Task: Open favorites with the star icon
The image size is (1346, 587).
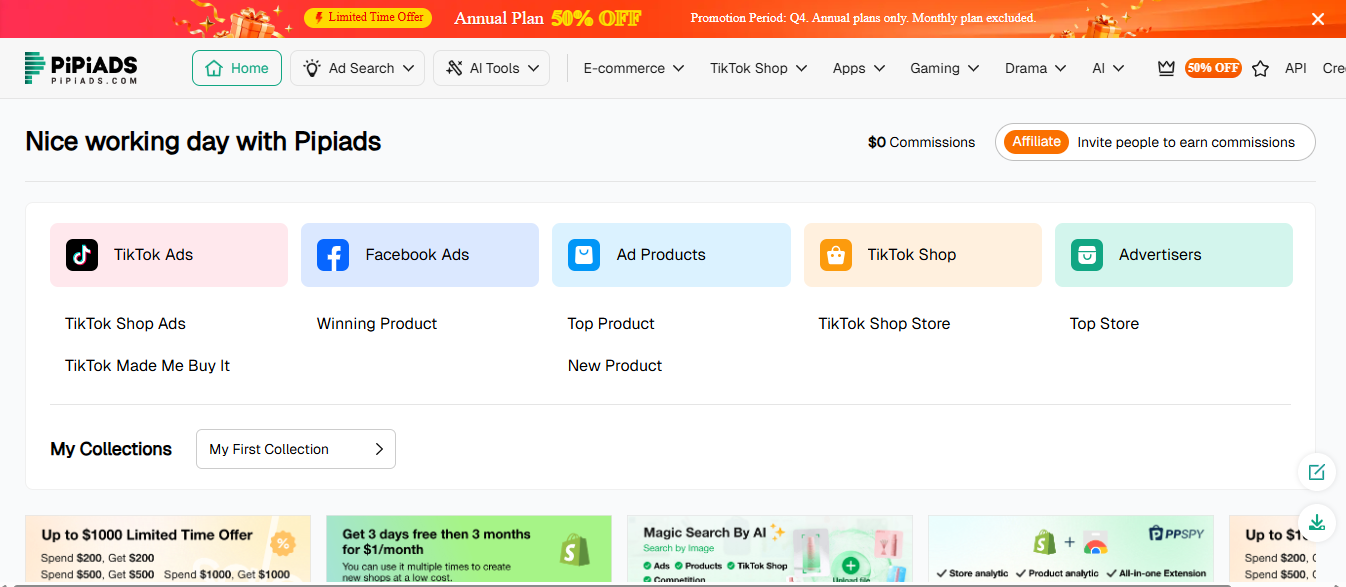Action: pyautogui.click(x=1260, y=68)
